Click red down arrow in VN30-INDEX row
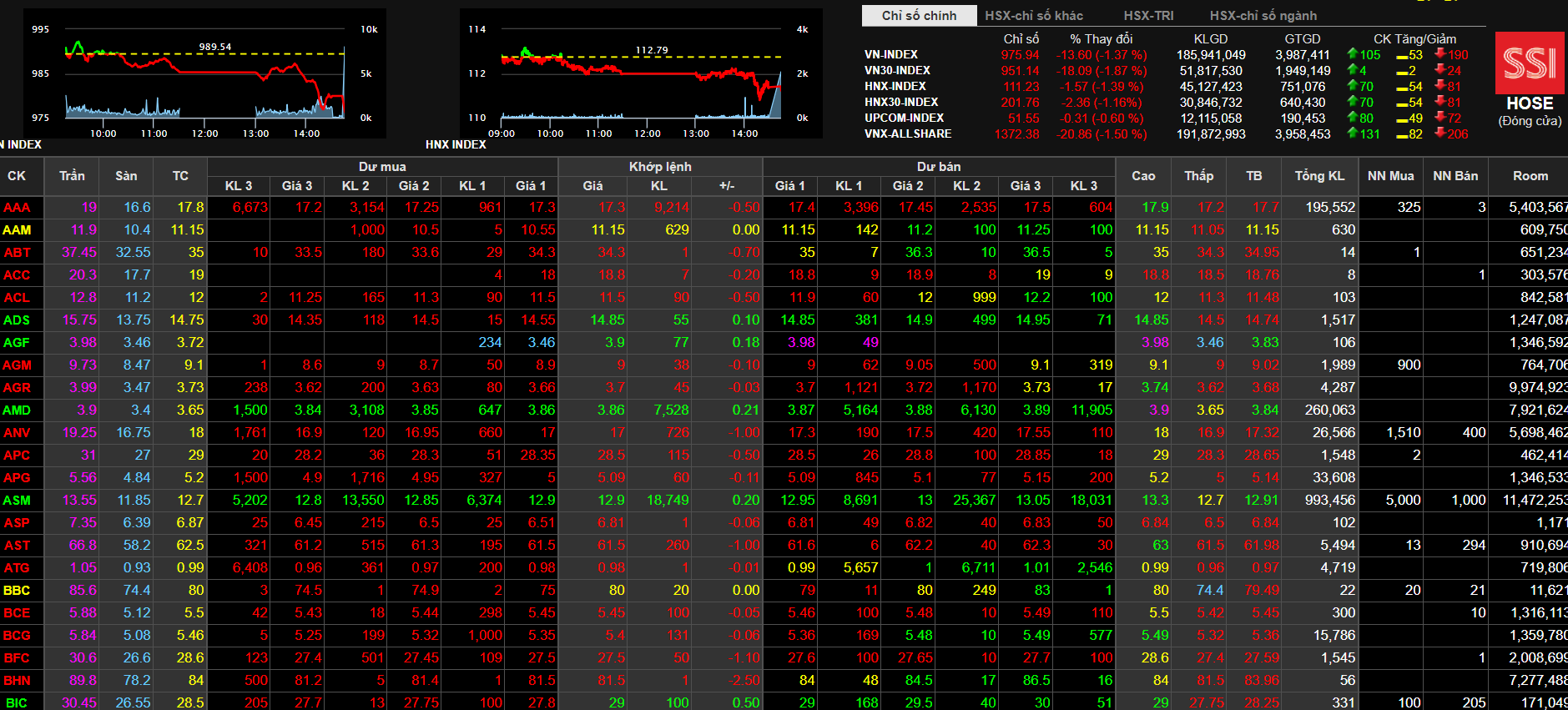 [x=1439, y=70]
